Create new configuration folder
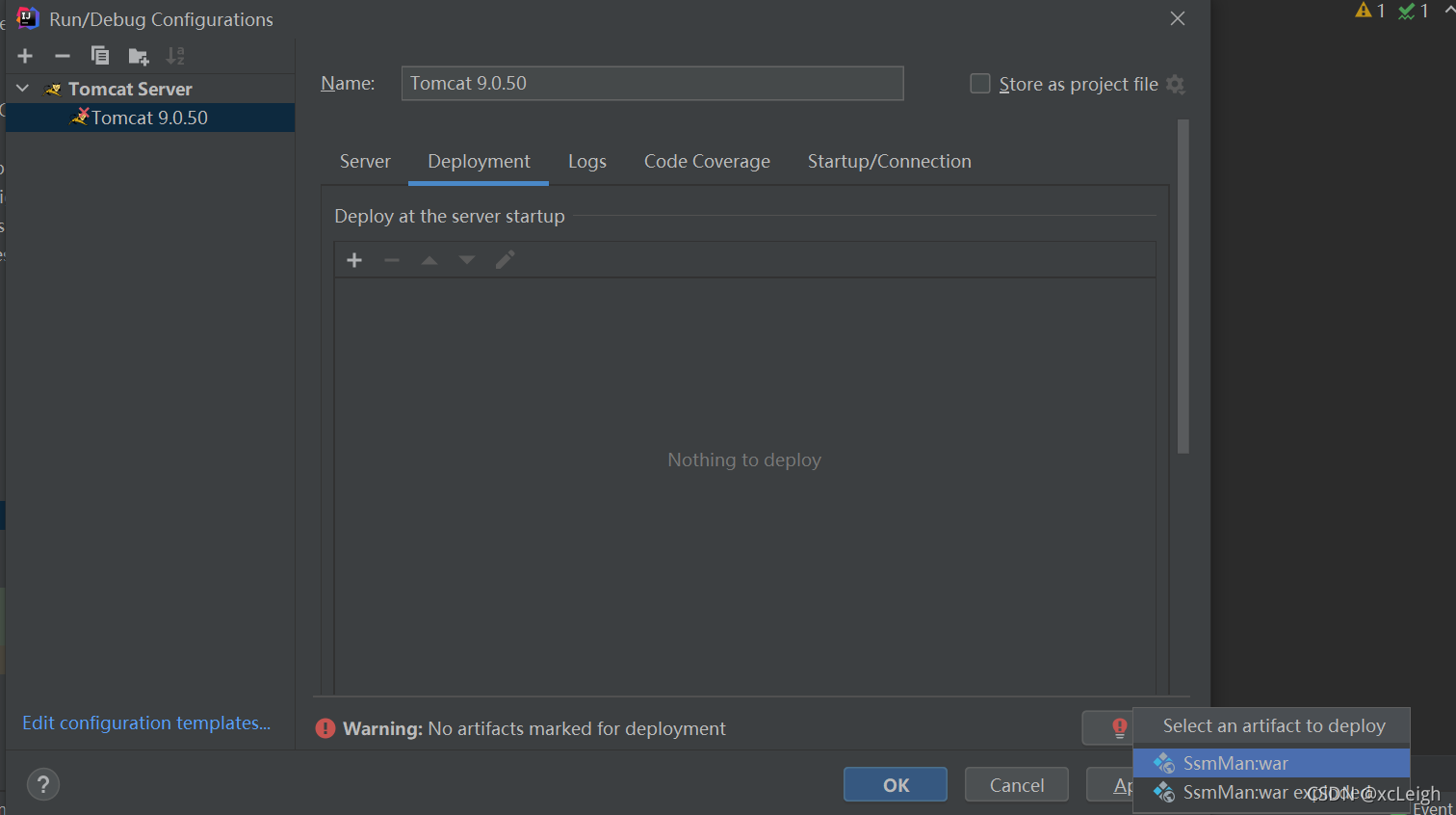The image size is (1456, 815). click(139, 56)
